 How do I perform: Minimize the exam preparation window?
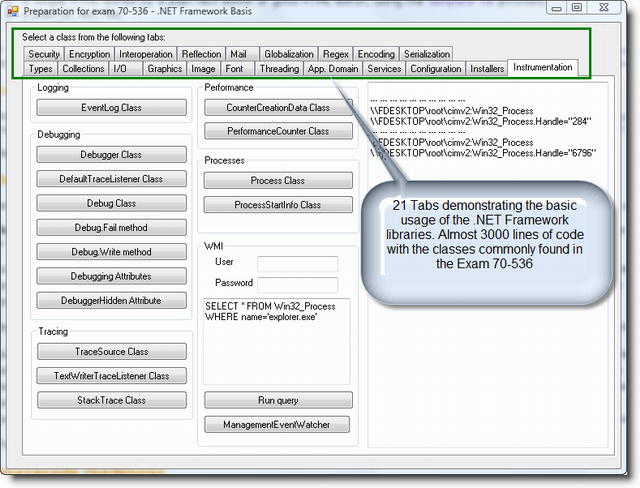click(x=557, y=8)
